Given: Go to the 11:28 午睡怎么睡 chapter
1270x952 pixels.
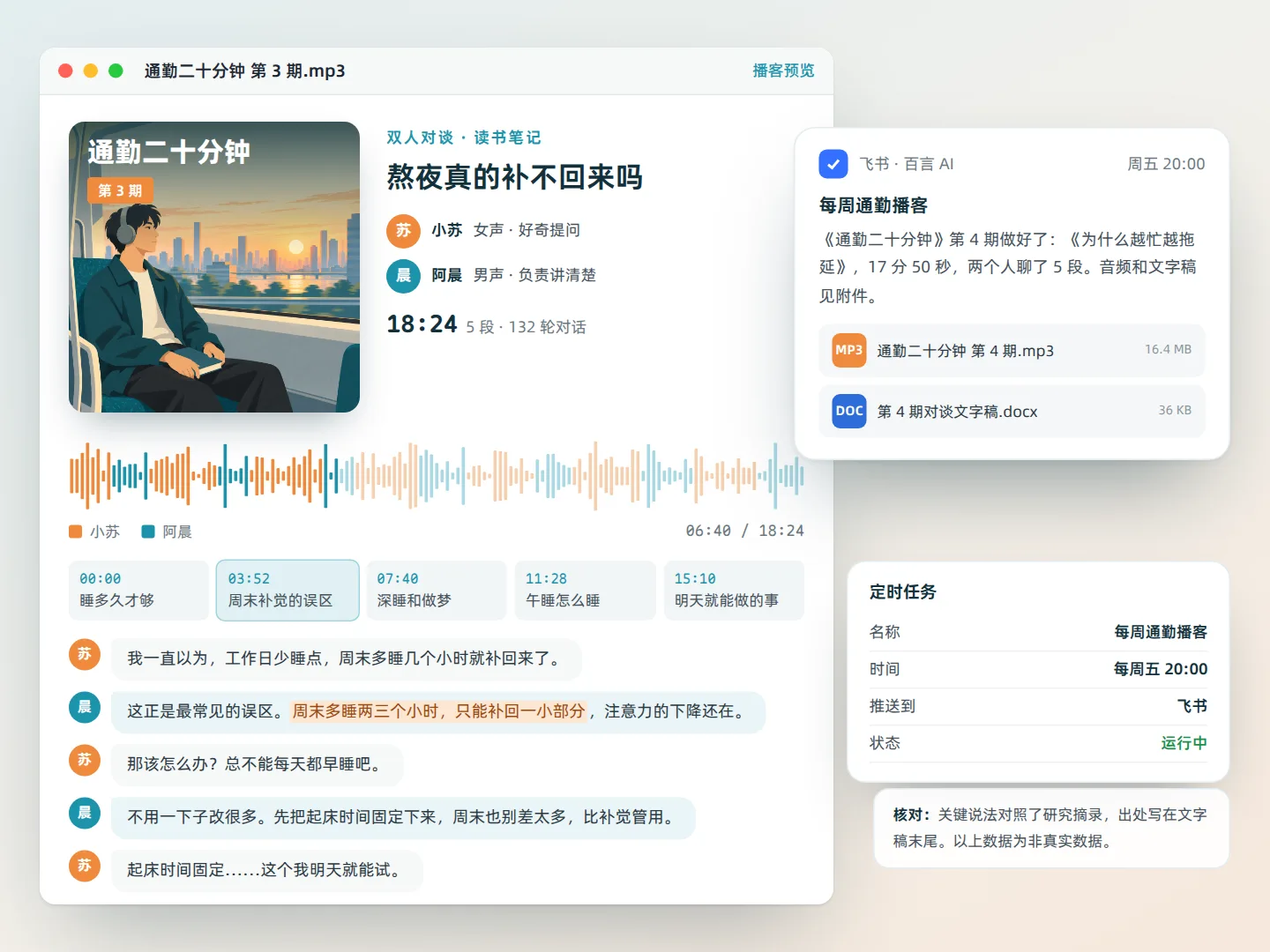Looking at the screenshot, I should pos(585,590).
